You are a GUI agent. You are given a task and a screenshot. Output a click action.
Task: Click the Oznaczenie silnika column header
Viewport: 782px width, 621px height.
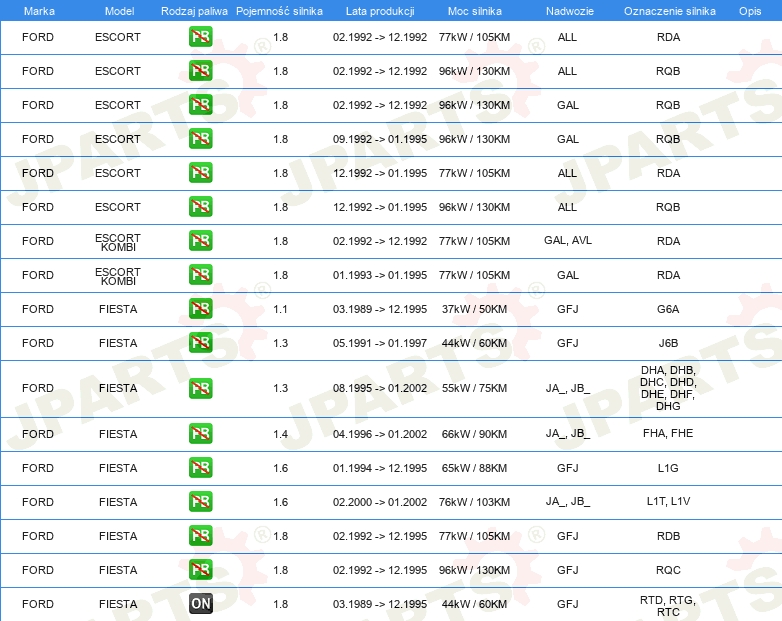[x=670, y=11]
